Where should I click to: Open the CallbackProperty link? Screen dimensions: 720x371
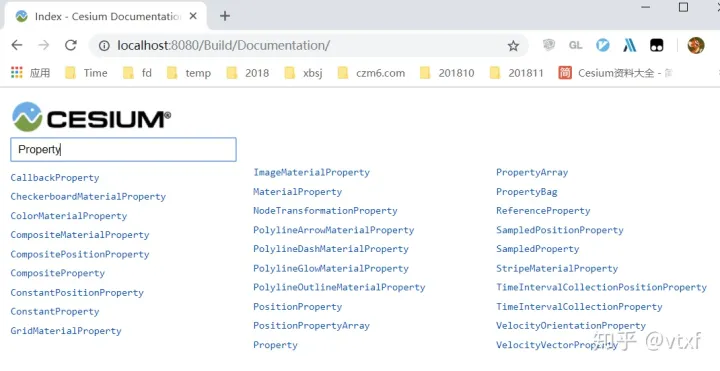point(55,178)
